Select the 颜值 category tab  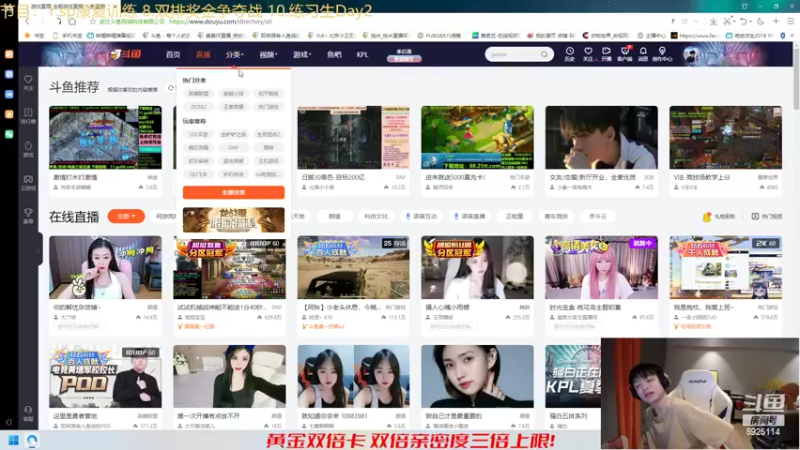coord(334,216)
